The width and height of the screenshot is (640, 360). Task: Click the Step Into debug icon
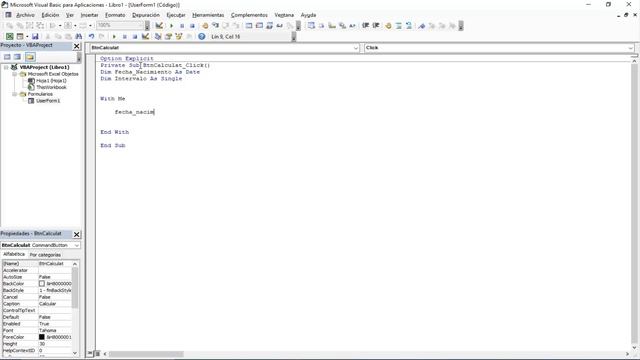click(x=215, y=26)
